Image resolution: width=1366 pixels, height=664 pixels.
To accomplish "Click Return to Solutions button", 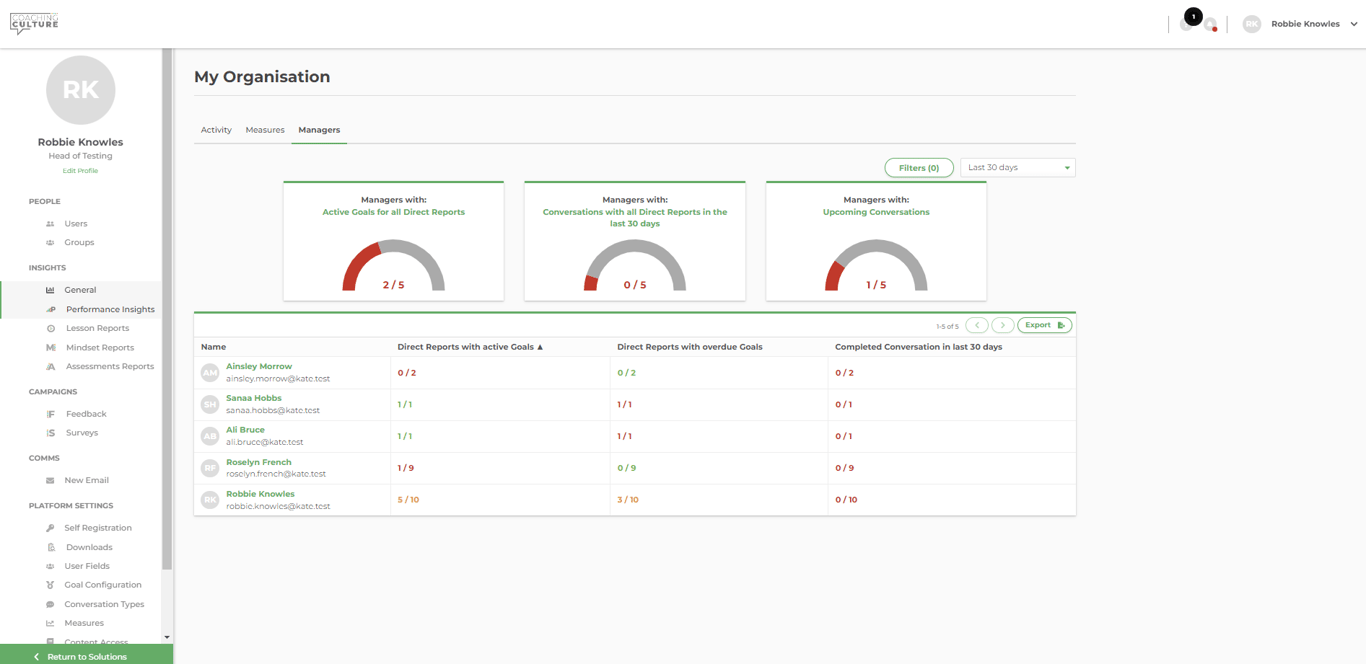I will point(86,656).
